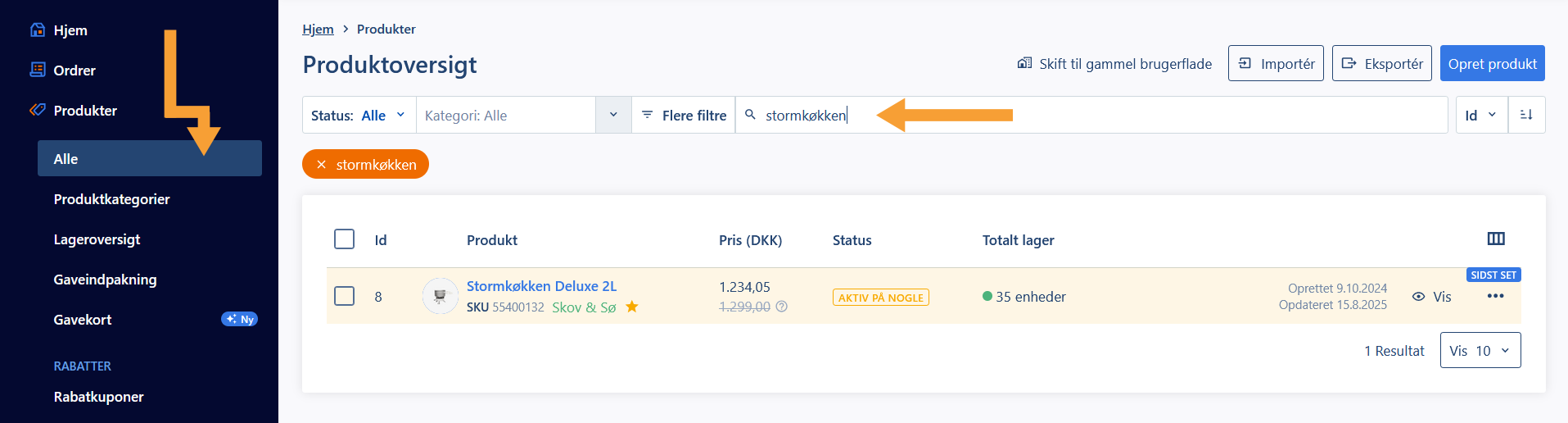
Task: Expand the Kategori: Alle combo box
Action: click(612, 115)
